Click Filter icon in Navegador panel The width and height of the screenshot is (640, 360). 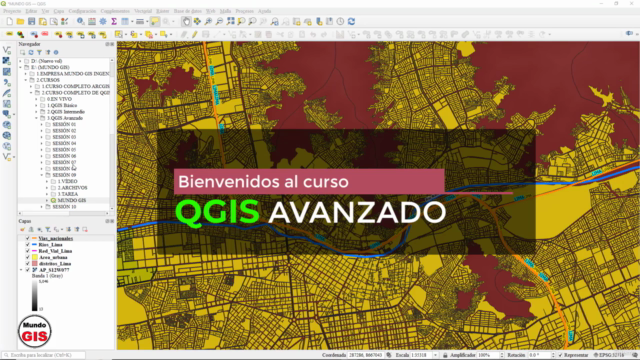pyautogui.click(x=39, y=53)
